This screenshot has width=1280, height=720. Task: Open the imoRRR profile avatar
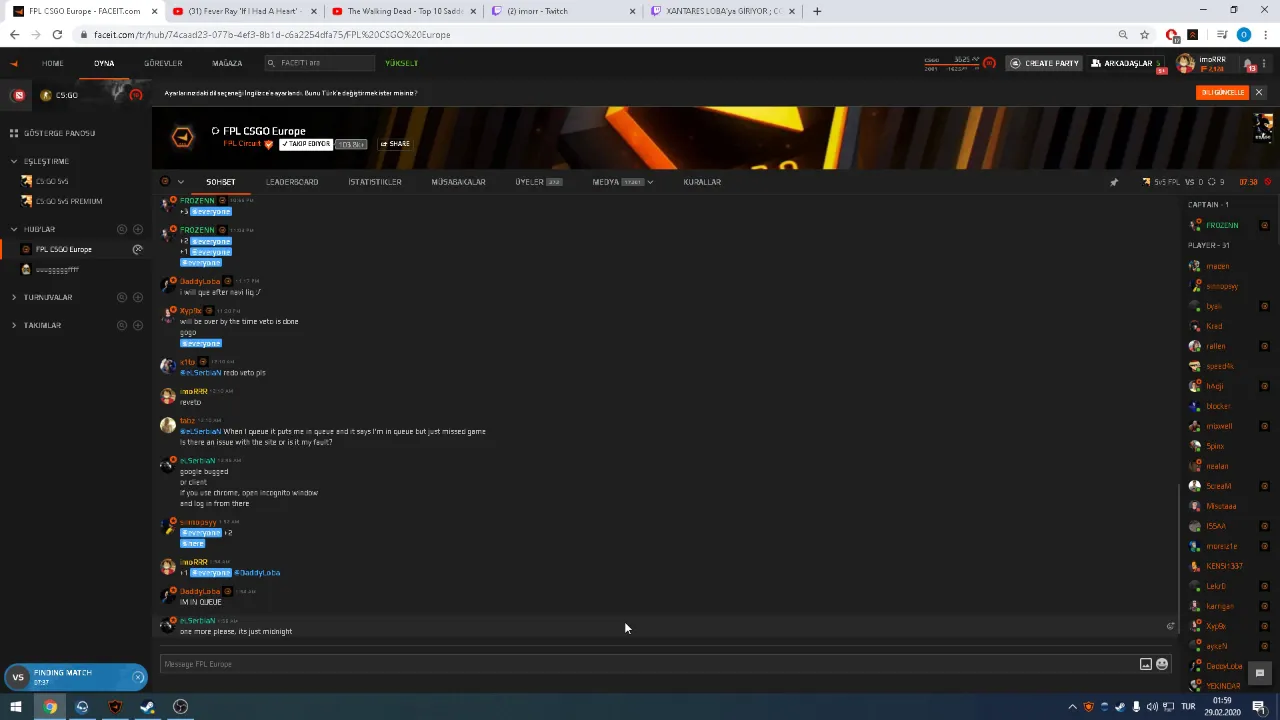[1186, 63]
